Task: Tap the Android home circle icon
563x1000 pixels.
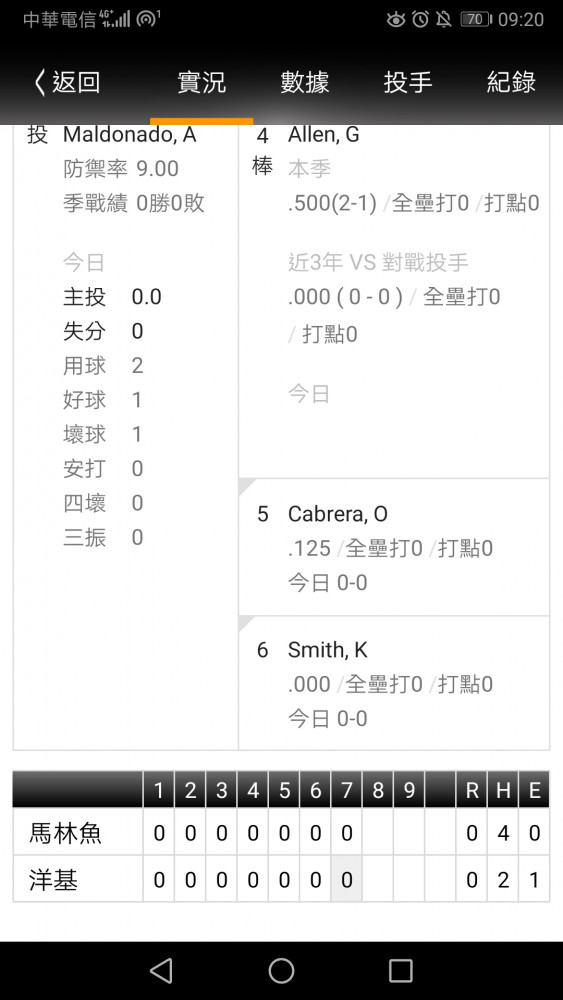Action: [x=281, y=970]
